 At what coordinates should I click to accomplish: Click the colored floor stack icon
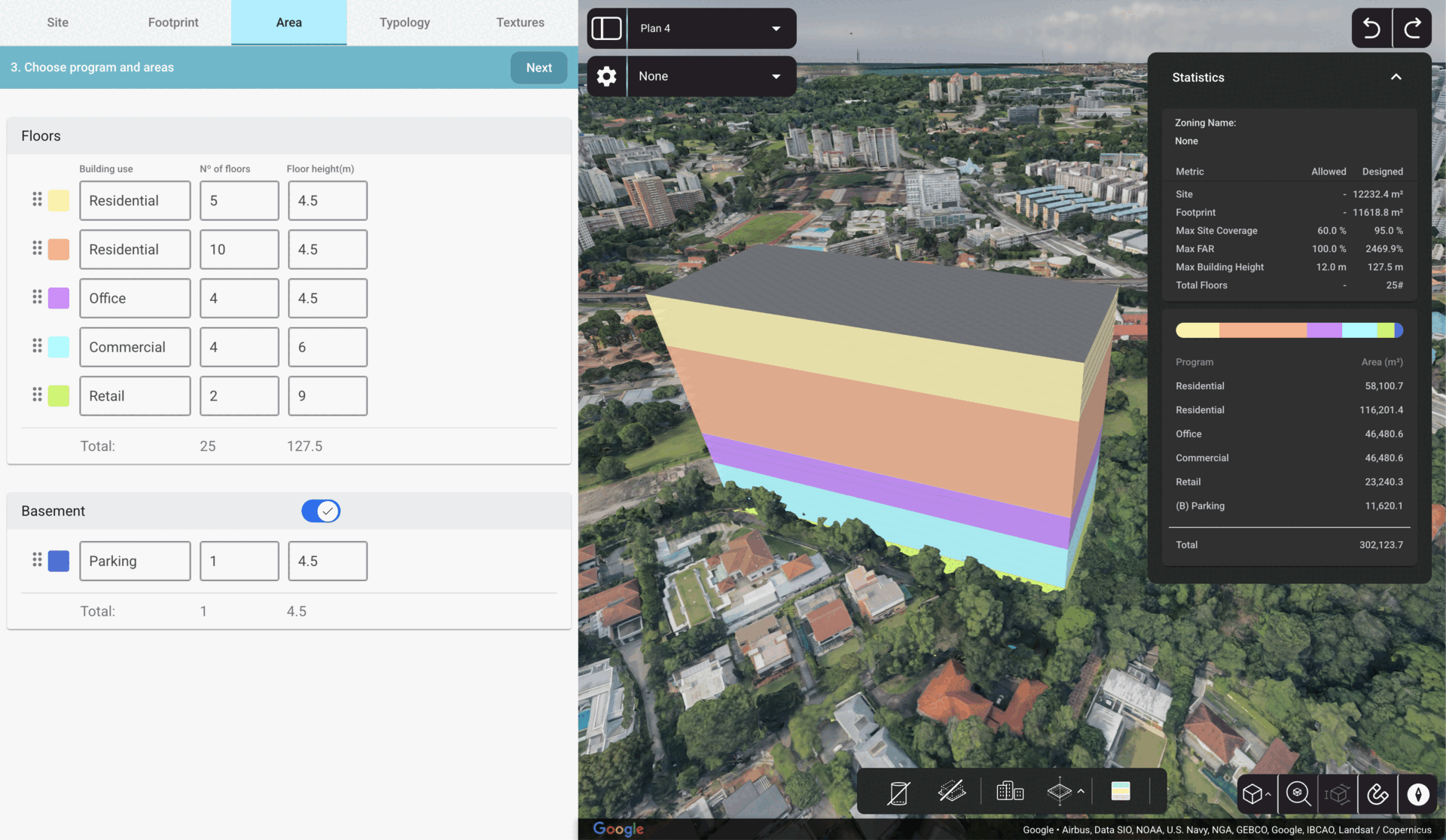point(1120,791)
